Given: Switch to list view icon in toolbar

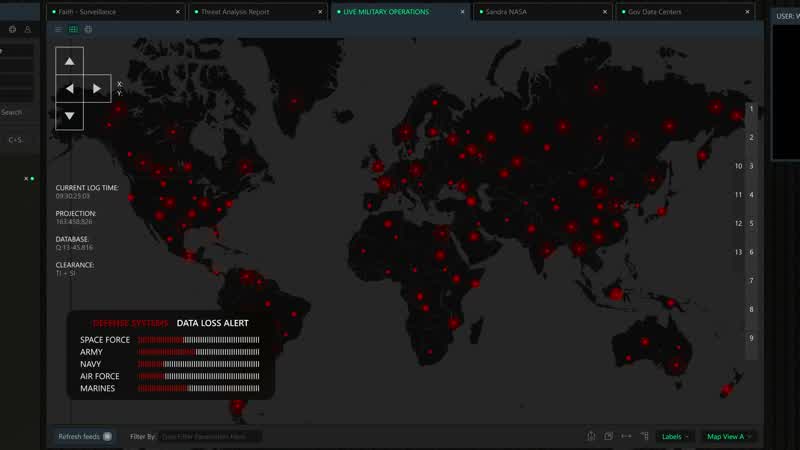Looking at the screenshot, I should tap(59, 30).
